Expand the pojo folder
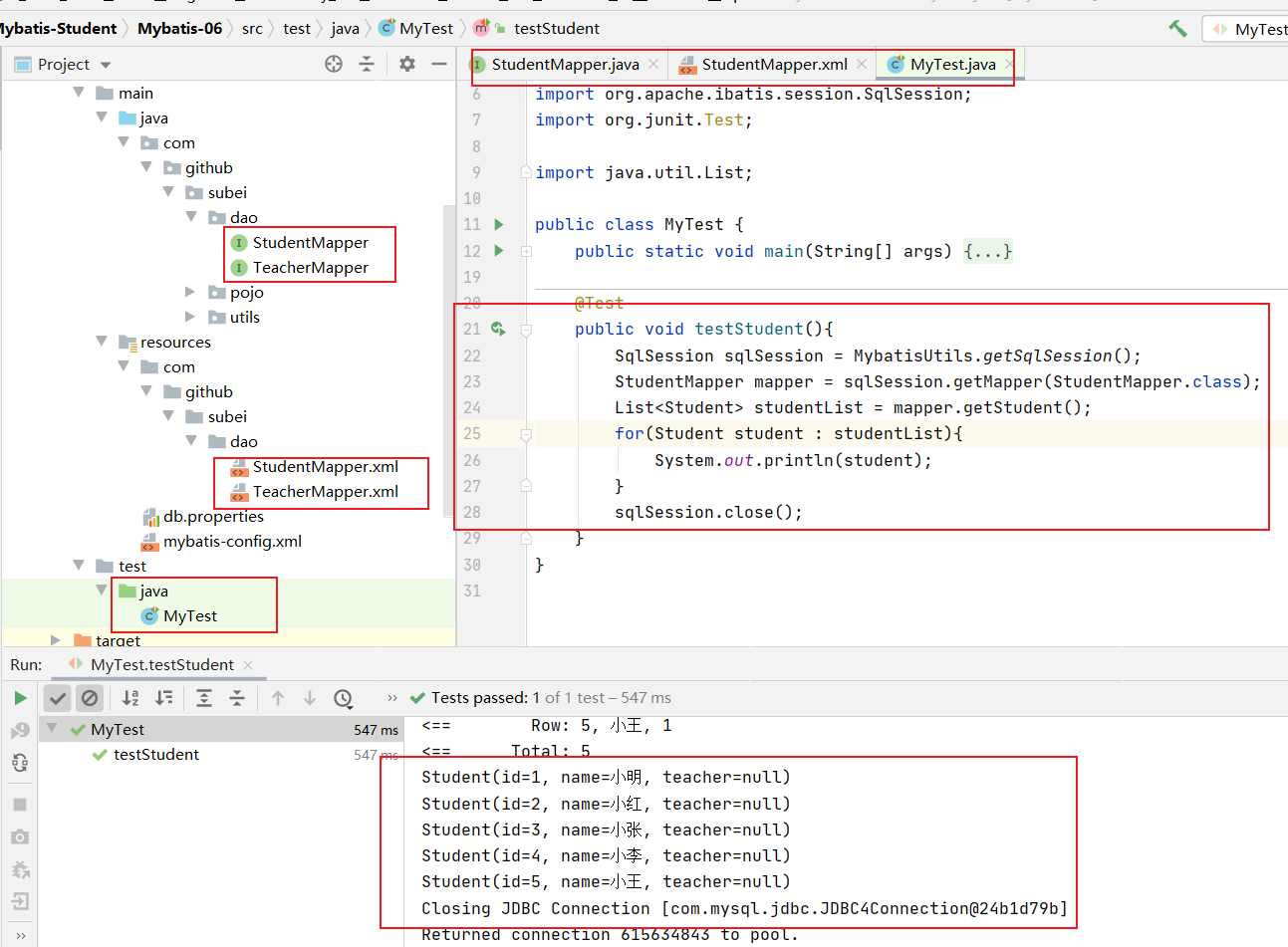Viewport: 1288px width, 947px height. coord(190,293)
